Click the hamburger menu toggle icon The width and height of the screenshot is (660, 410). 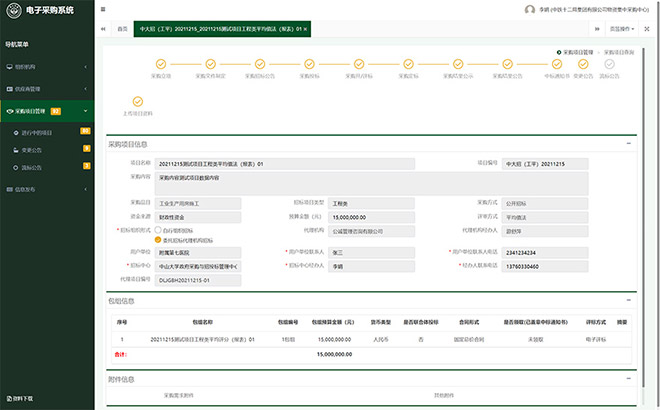coord(104,9)
